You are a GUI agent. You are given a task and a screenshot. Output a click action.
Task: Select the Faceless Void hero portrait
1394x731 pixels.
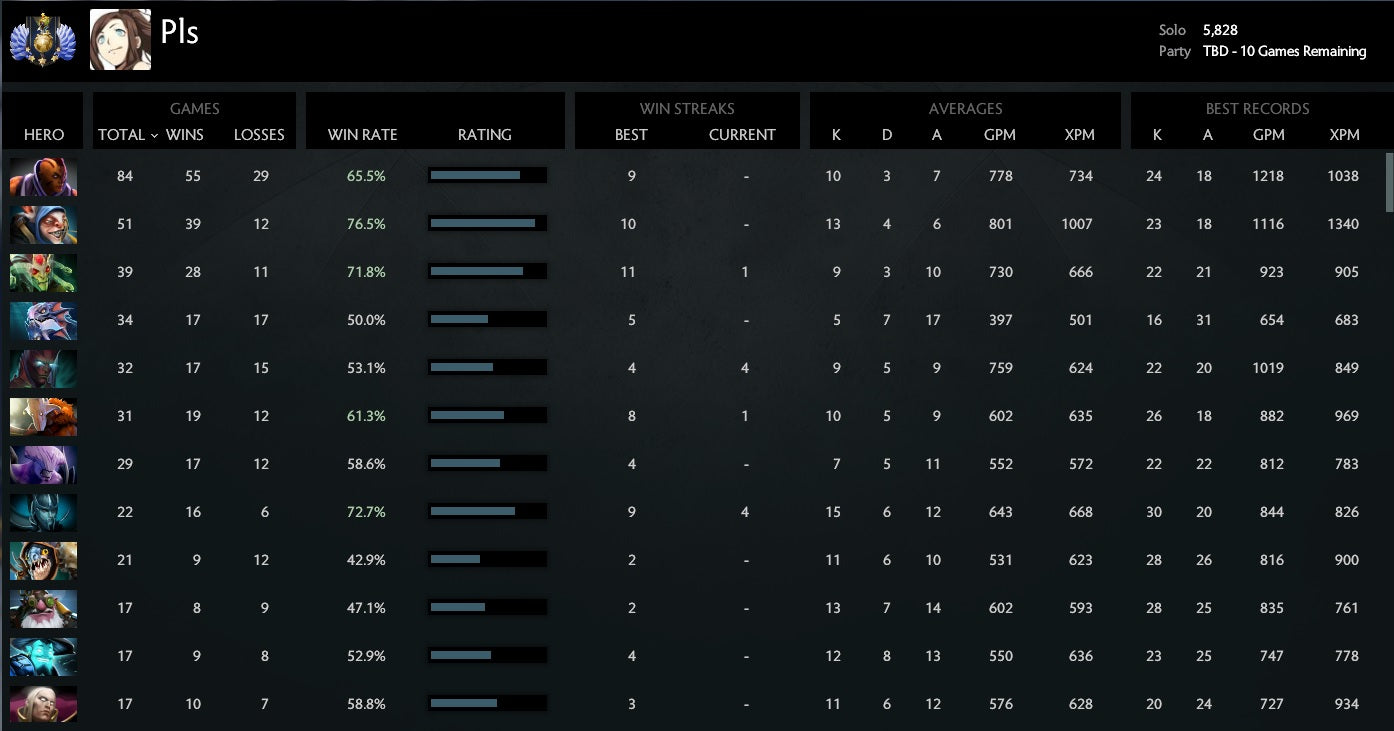click(x=43, y=464)
